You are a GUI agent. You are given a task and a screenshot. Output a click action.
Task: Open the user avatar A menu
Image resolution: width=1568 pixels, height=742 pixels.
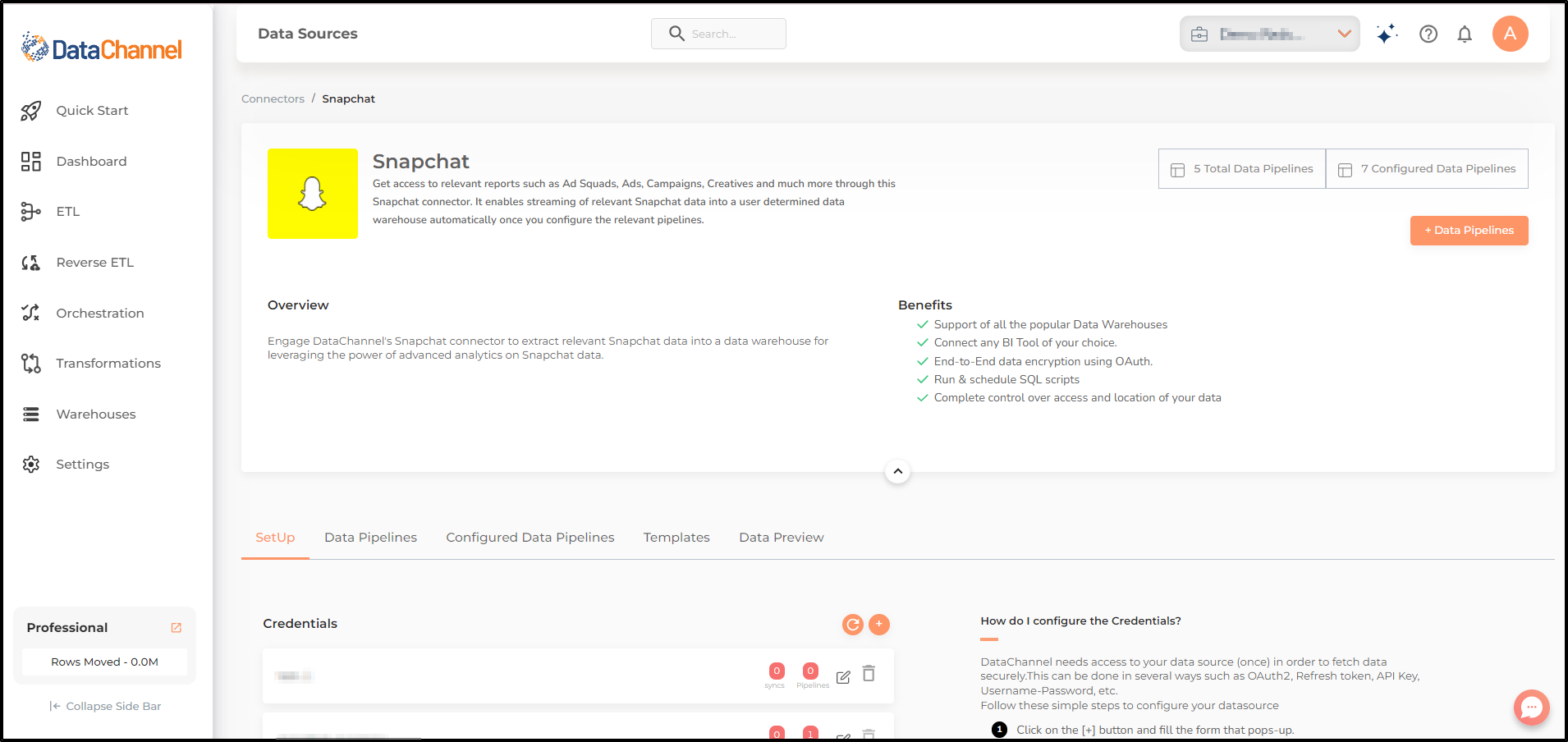coord(1510,34)
